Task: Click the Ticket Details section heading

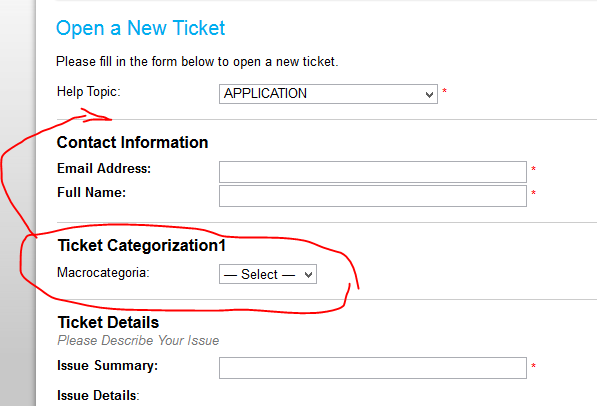Action: (x=108, y=323)
